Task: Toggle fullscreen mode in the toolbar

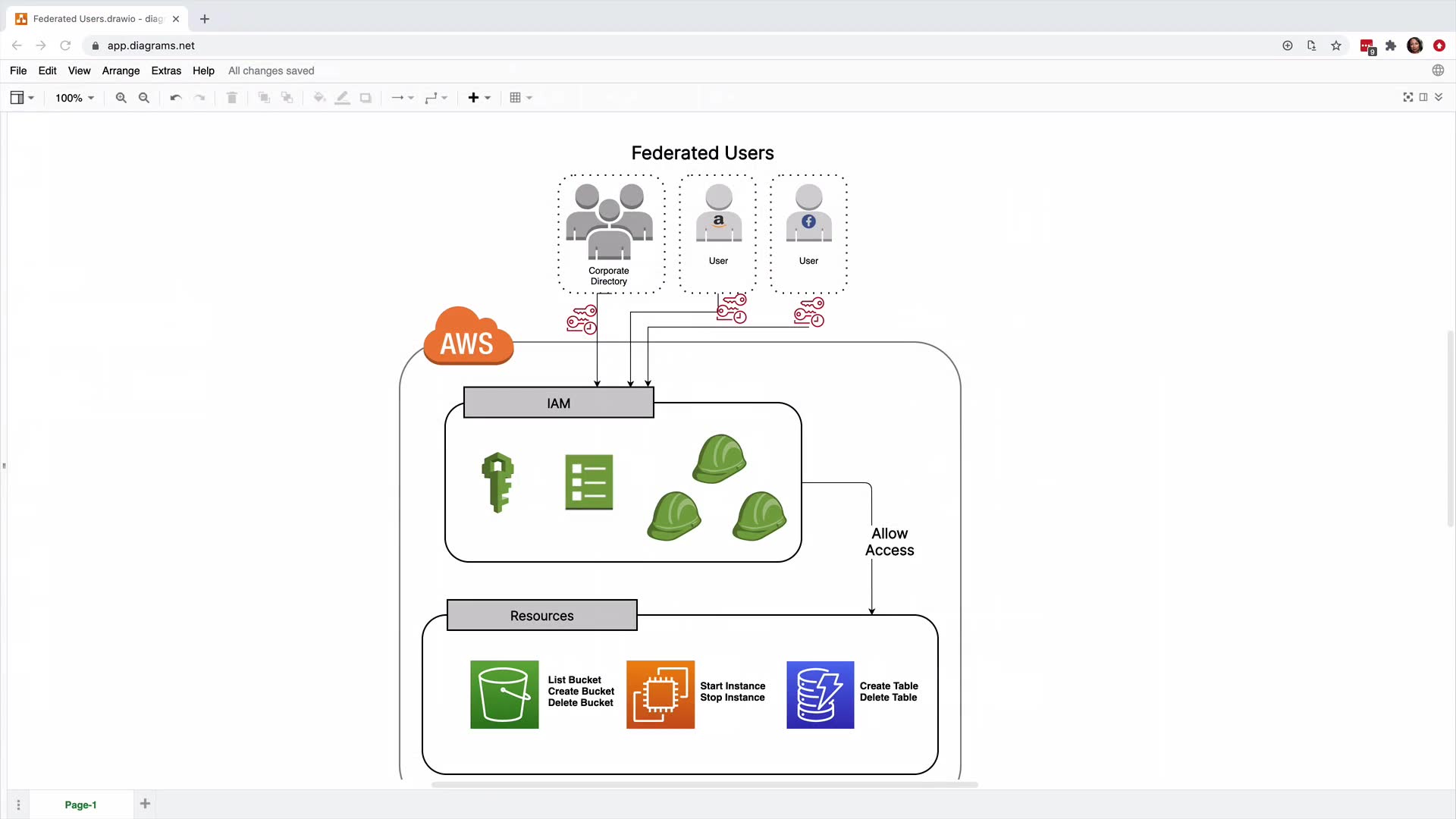Action: click(1408, 97)
